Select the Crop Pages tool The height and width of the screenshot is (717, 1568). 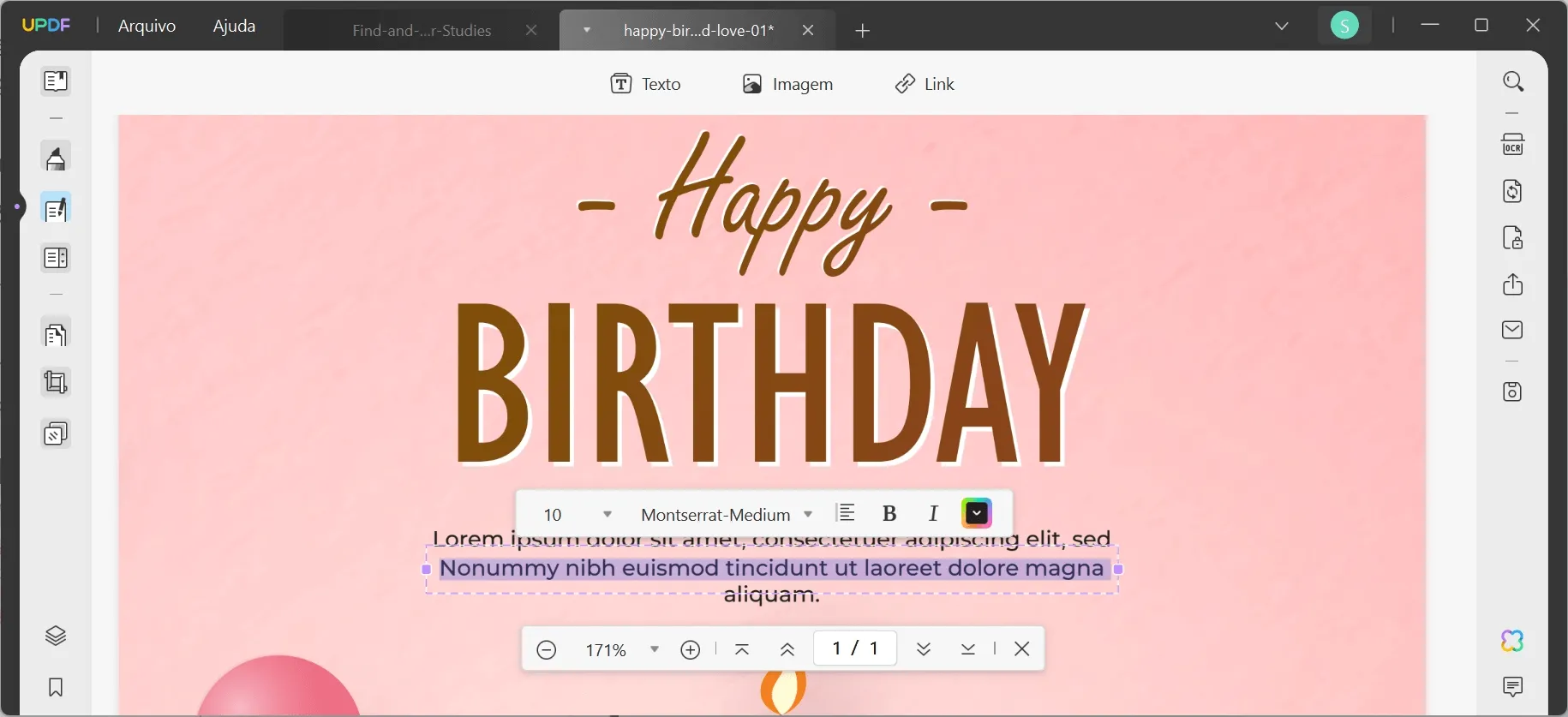56,382
